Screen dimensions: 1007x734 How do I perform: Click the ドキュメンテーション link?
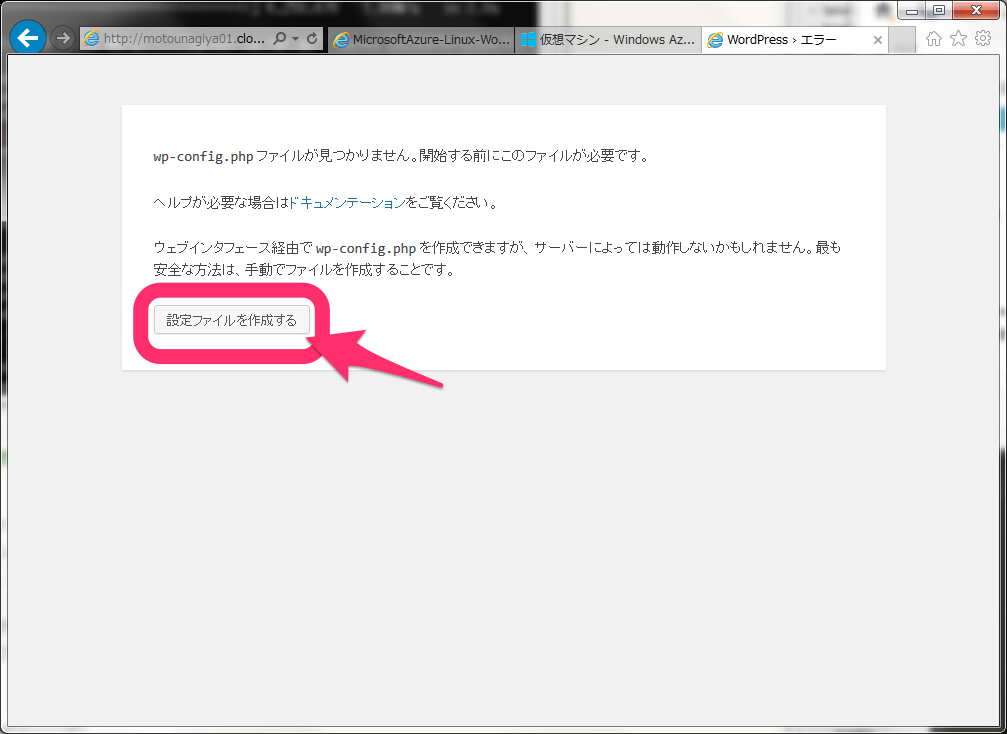click(347, 203)
